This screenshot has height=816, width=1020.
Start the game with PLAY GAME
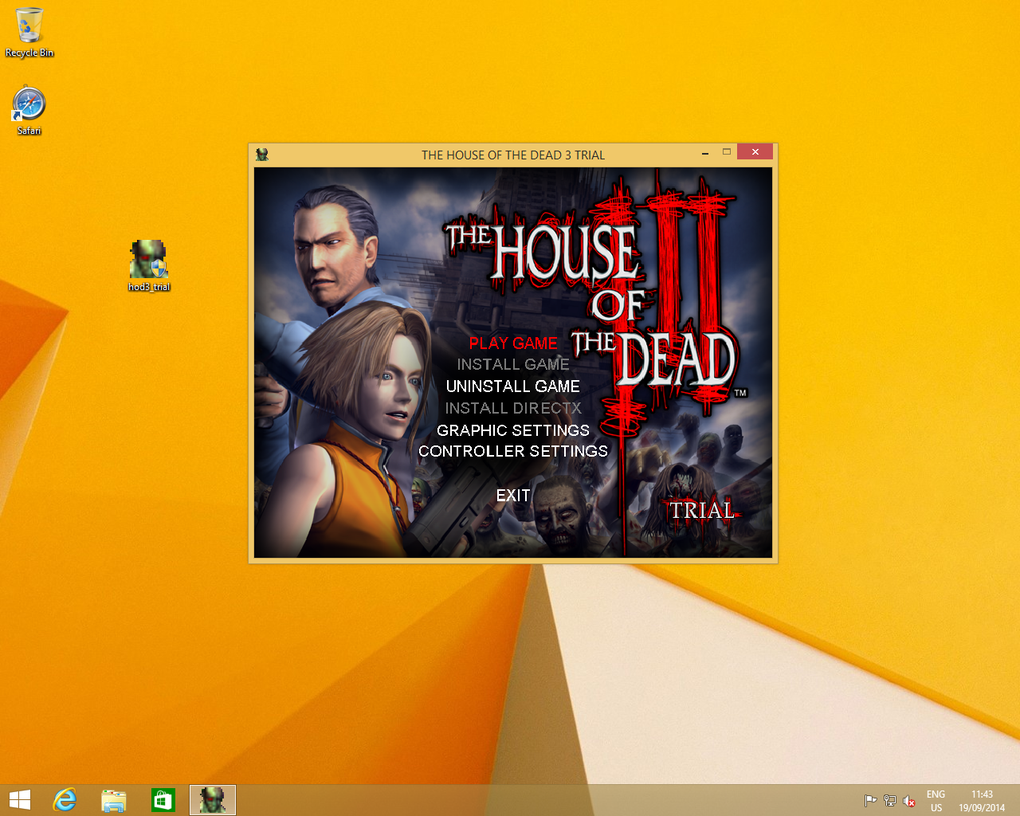(x=513, y=343)
